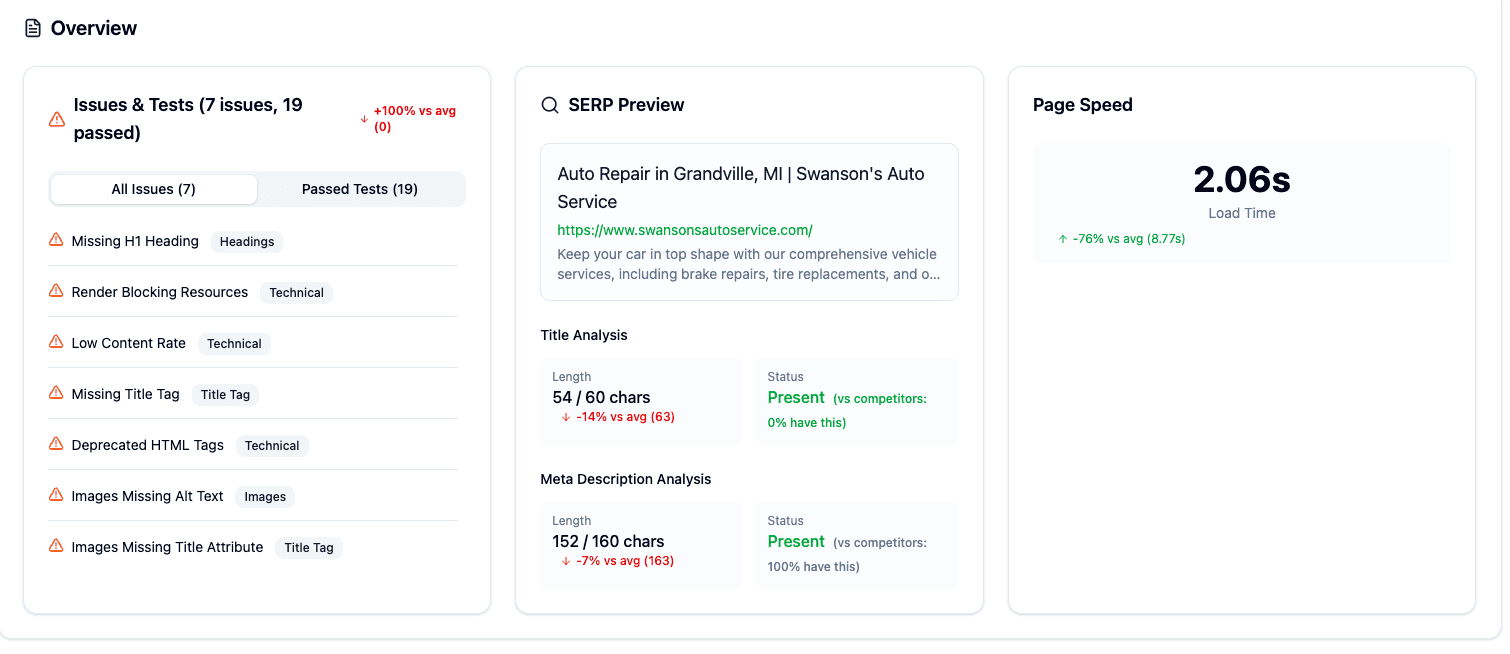
Task: Switch to the Passed Tests (19) tab
Action: click(361, 189)
